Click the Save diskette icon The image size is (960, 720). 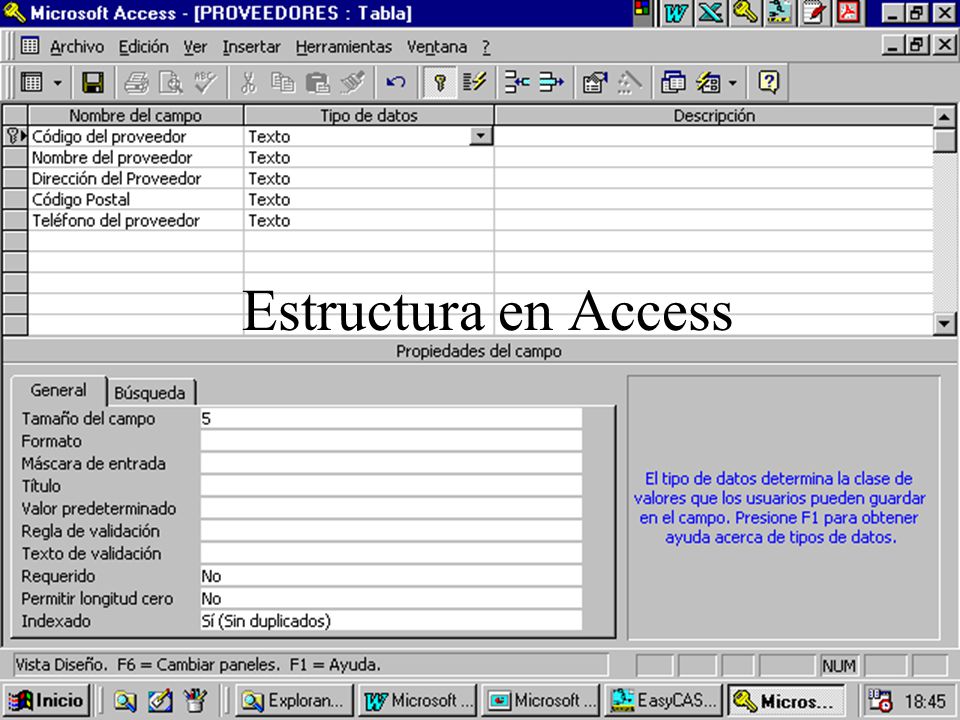[93, 83]
